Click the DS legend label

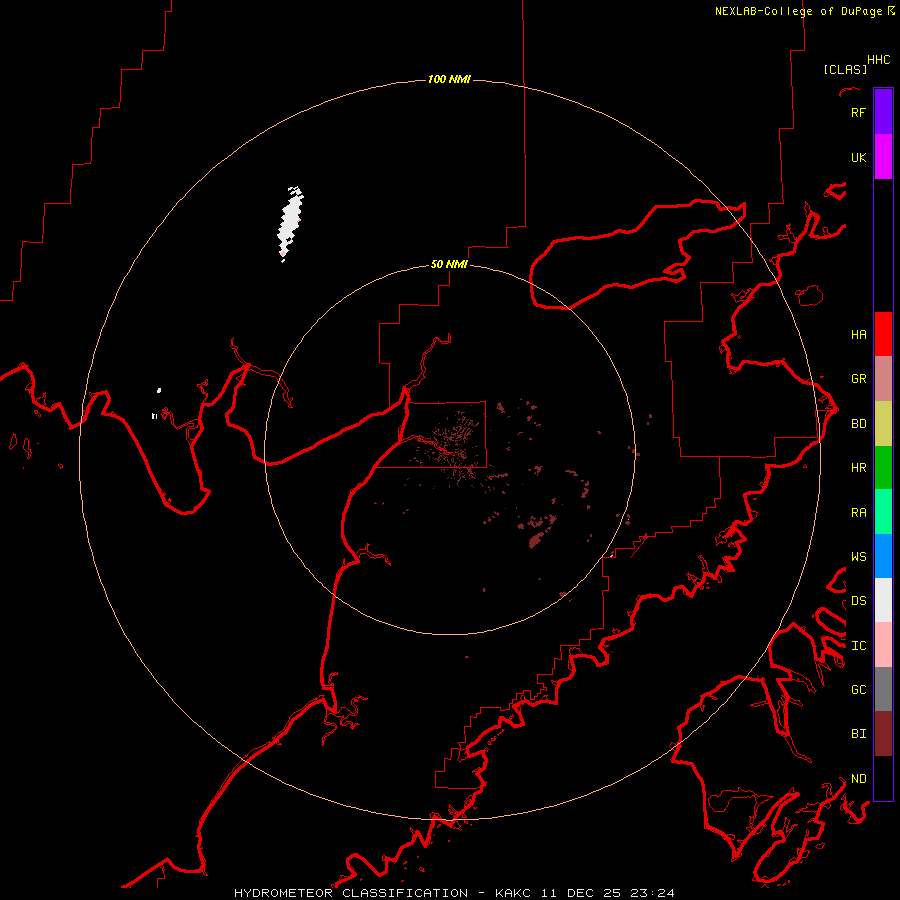(858, 601)
